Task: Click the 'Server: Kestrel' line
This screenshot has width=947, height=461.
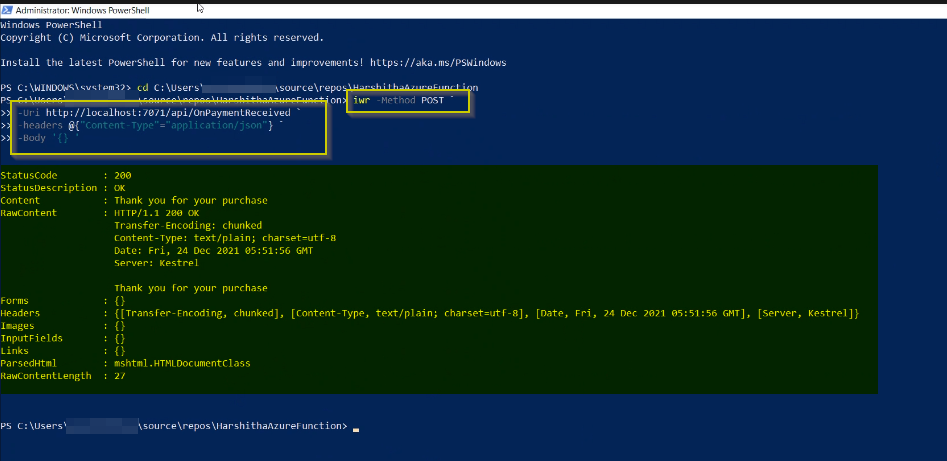Action: [x=156, y=263]
